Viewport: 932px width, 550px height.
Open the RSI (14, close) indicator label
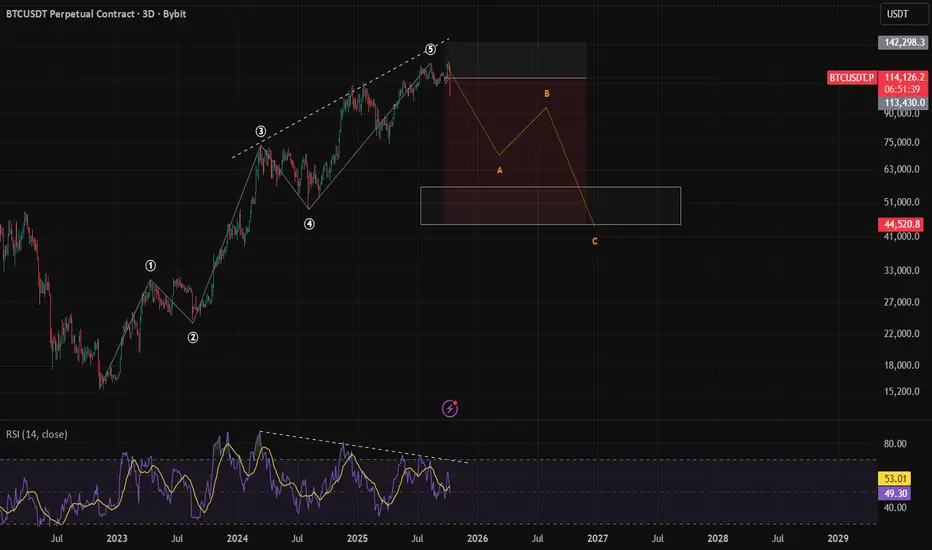click(37, 435)
